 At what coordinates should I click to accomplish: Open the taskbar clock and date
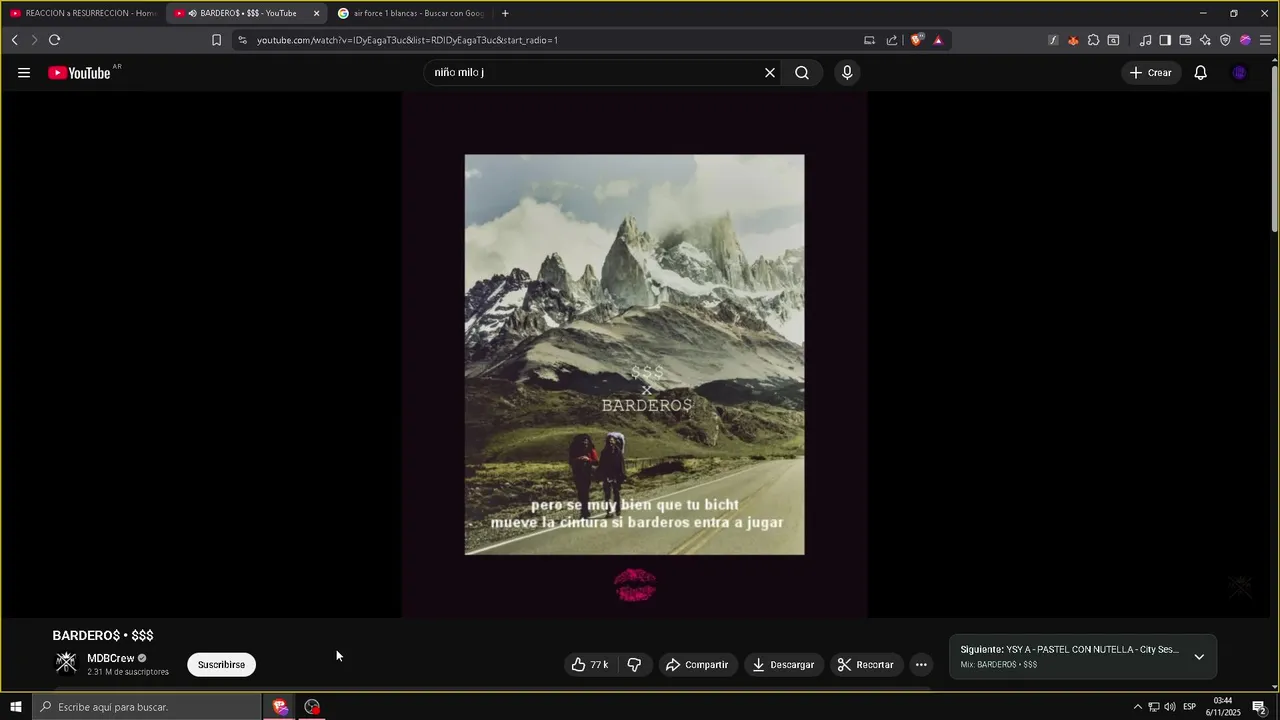click(x=1222, y=707)
